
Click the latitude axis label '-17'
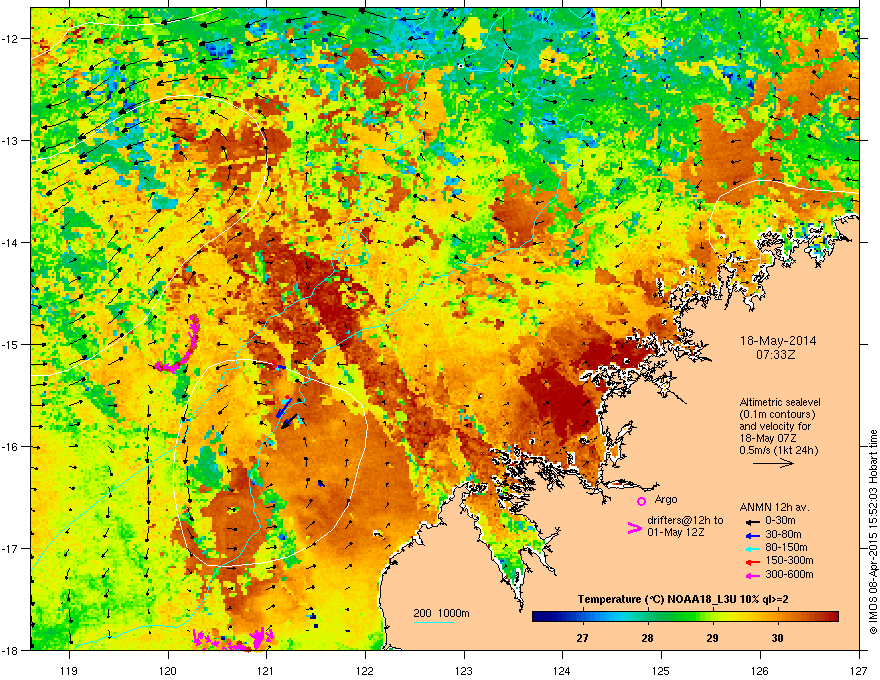click(x=11, y=548)
